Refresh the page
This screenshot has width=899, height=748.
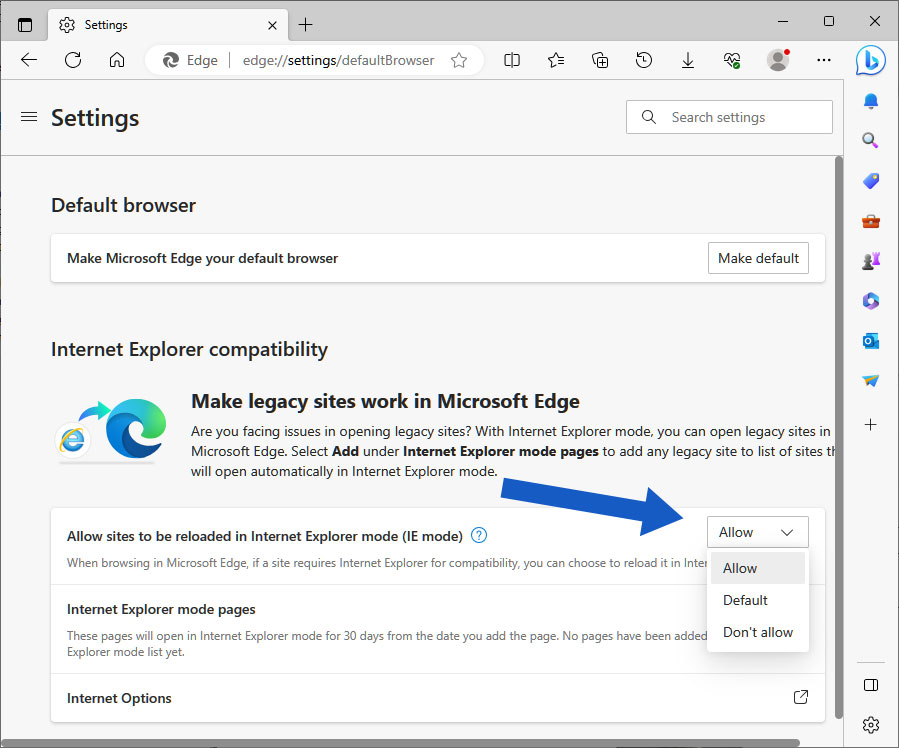tap(73, 60)
